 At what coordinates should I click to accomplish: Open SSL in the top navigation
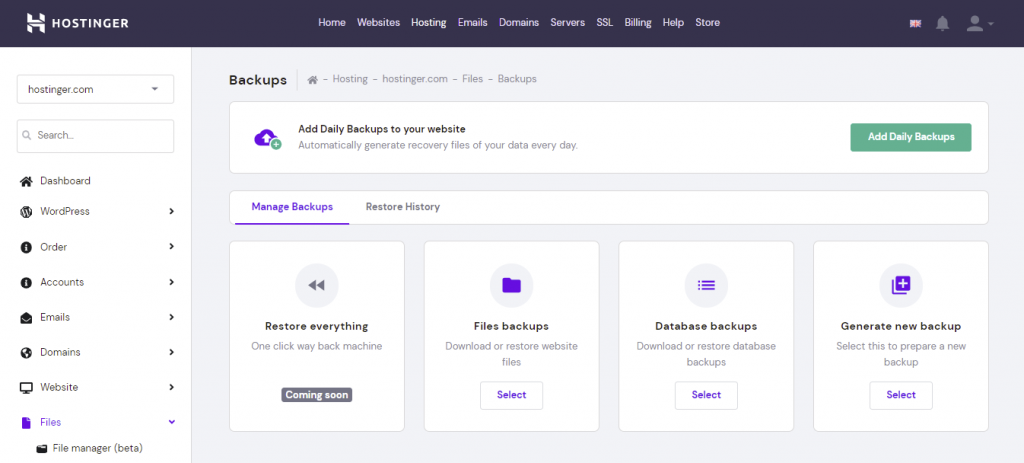click(605, 23)
